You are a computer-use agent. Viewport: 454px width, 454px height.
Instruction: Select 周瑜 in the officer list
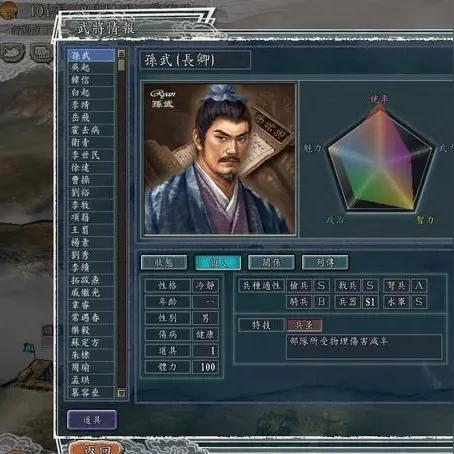point(91,367)
